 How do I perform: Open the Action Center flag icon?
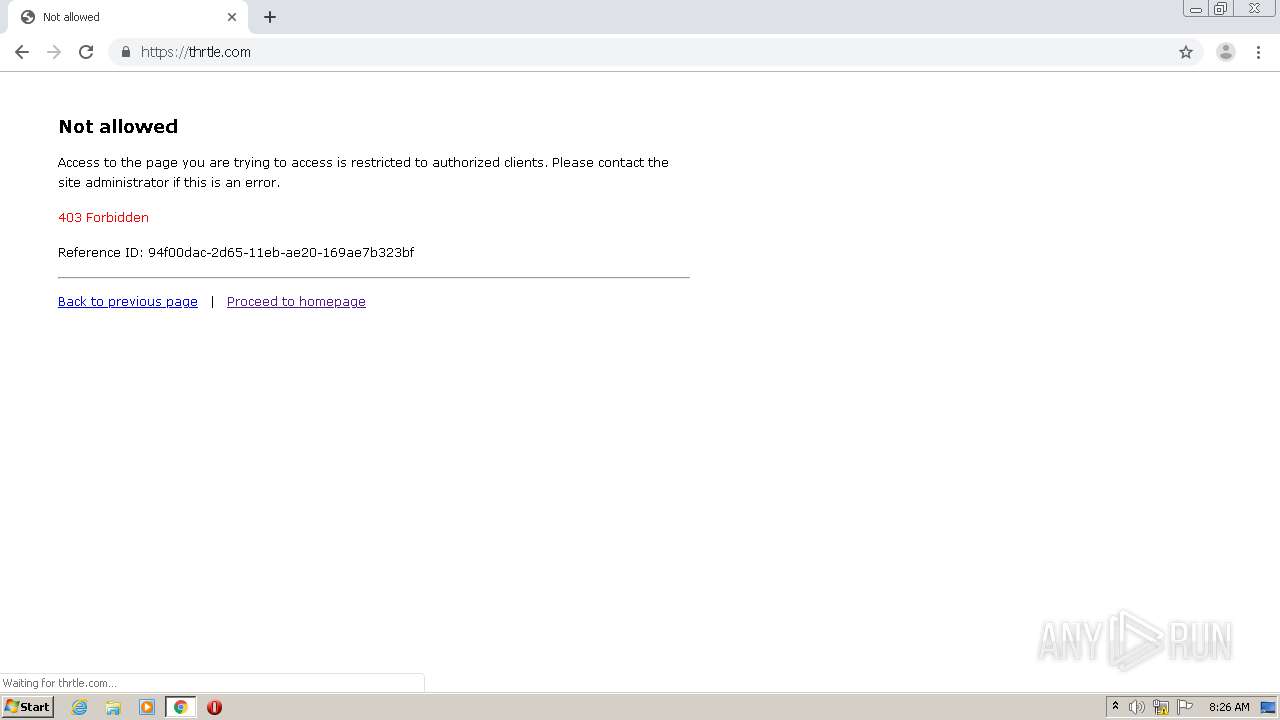[x=1185, y=707]
